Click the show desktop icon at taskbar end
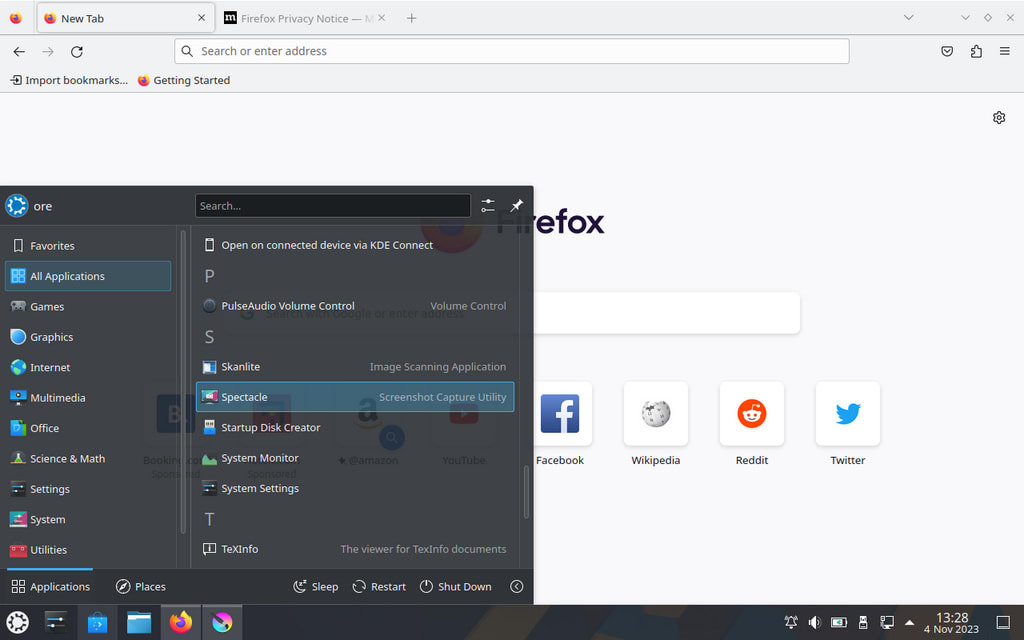This screenshot has height=640, width=1024. (1003, 622)
